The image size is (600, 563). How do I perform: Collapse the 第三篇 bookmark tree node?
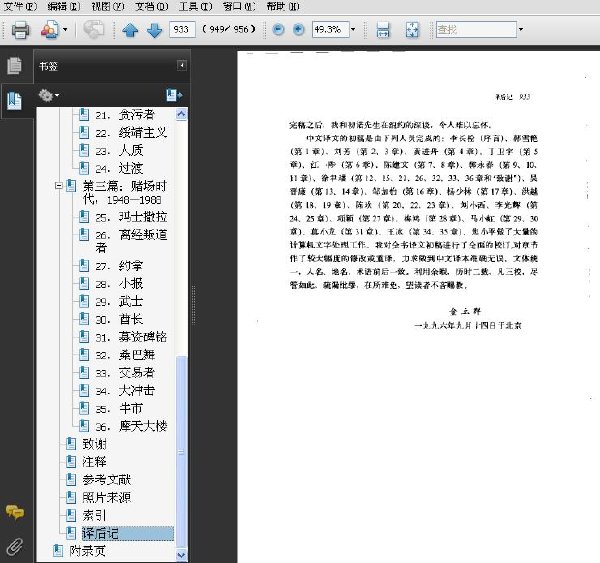58,186
